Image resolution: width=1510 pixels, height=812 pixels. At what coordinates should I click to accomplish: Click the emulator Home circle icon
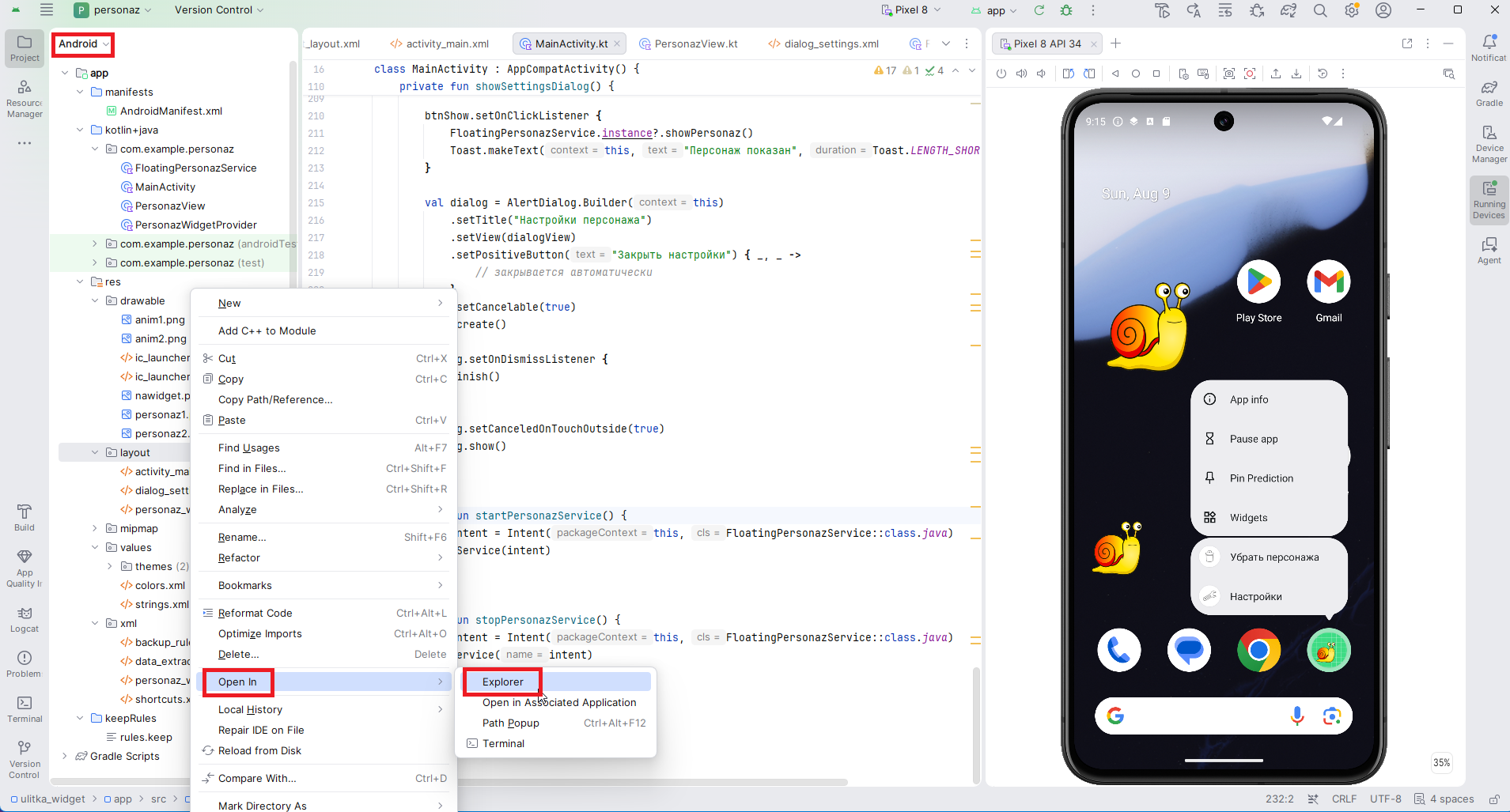click(x=1136, y=74)
